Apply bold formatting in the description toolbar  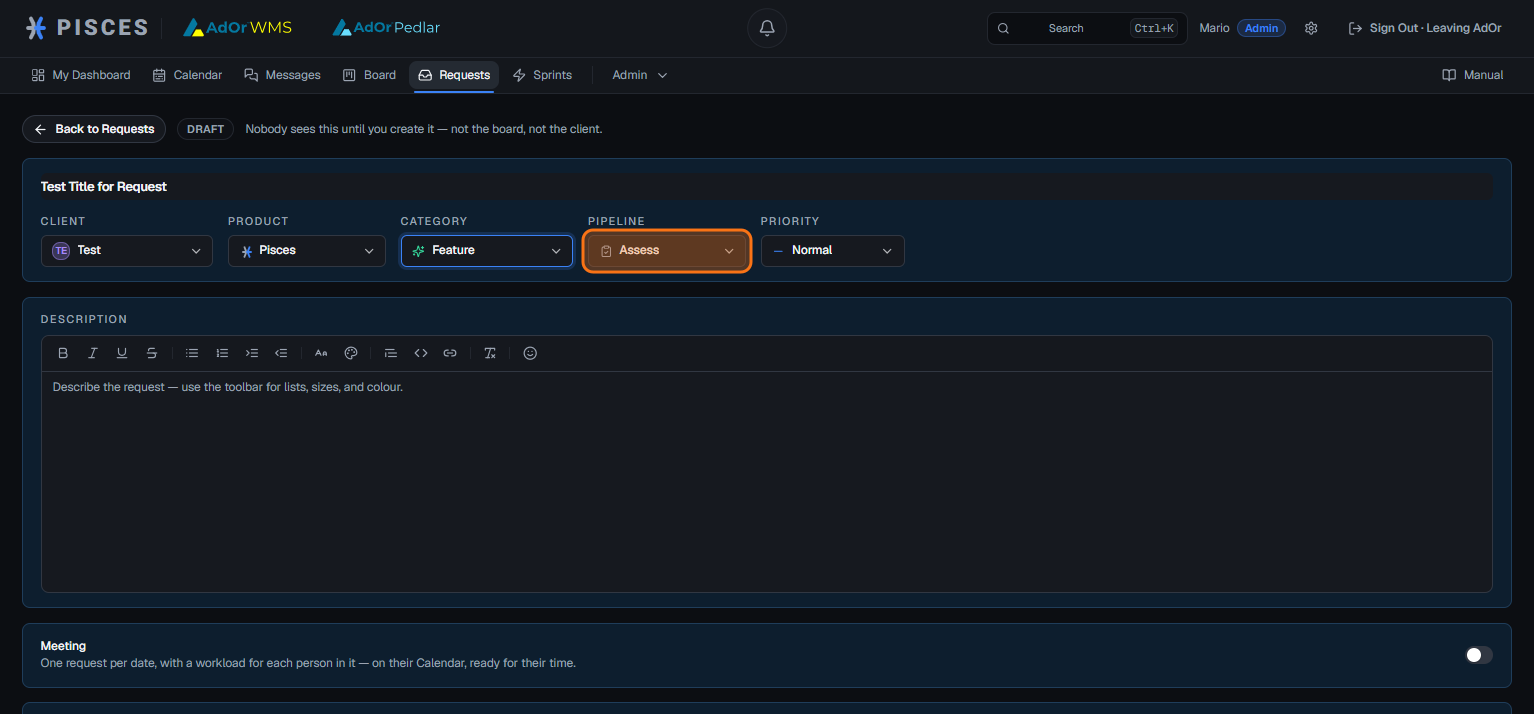click(63, 353)
